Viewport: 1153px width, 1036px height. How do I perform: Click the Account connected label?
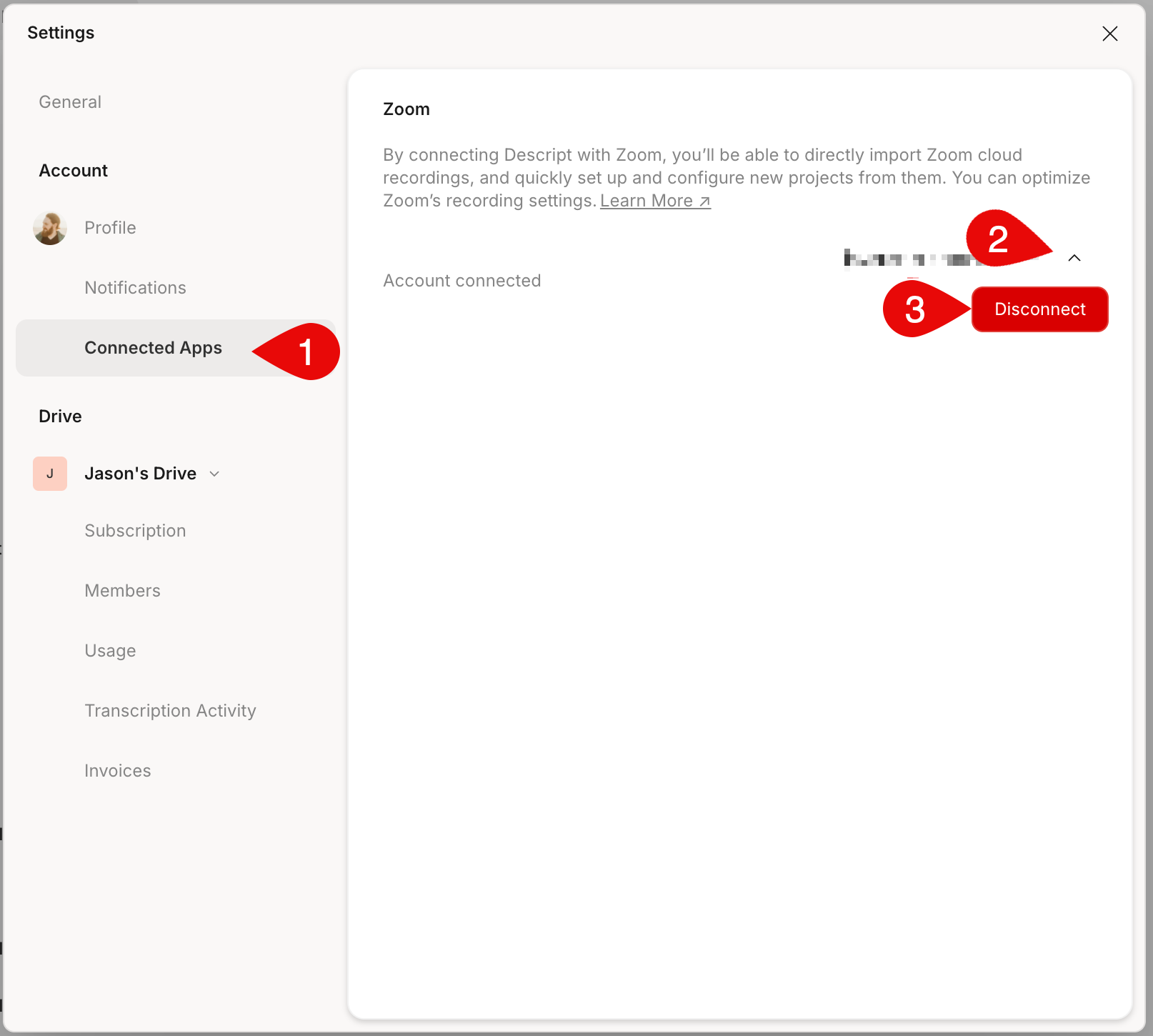461,281
